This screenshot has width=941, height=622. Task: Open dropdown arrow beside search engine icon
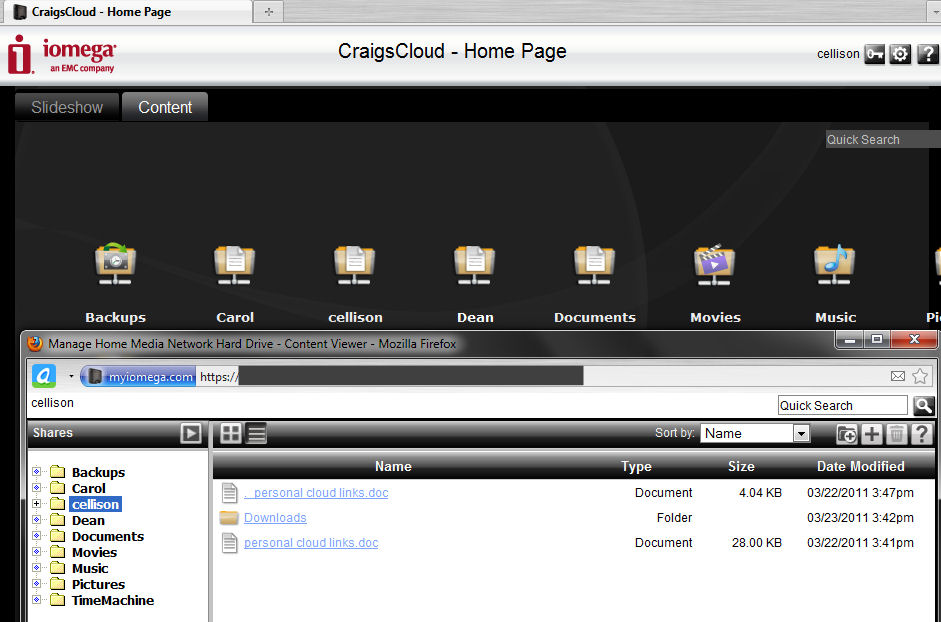click(x=71, y=376)
